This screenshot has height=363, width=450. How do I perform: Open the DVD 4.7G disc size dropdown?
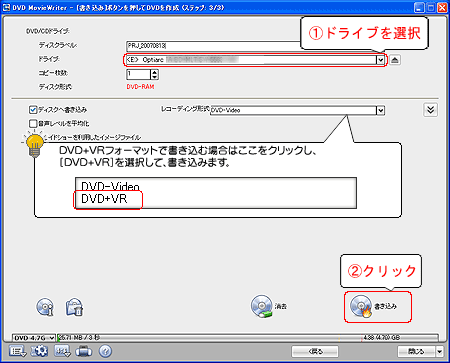click(x=33, y=338)
